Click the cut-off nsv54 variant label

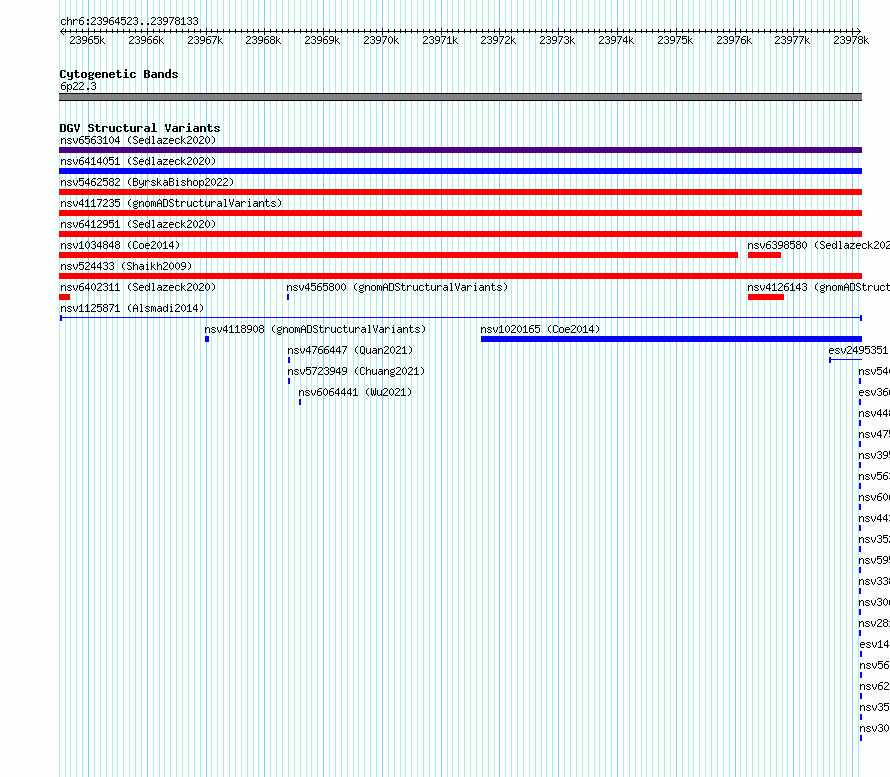[x=874, y=371]
